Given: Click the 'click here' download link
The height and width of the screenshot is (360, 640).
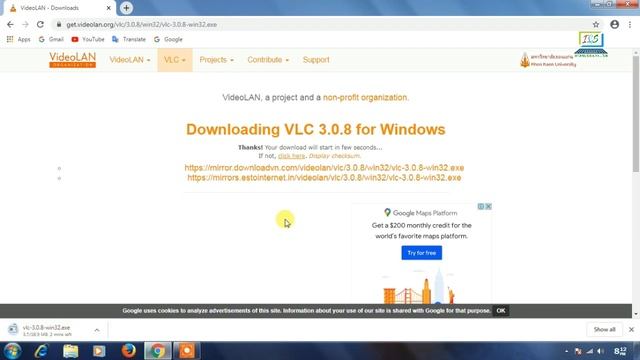Looking at the screenshot, I should (291, 156).
